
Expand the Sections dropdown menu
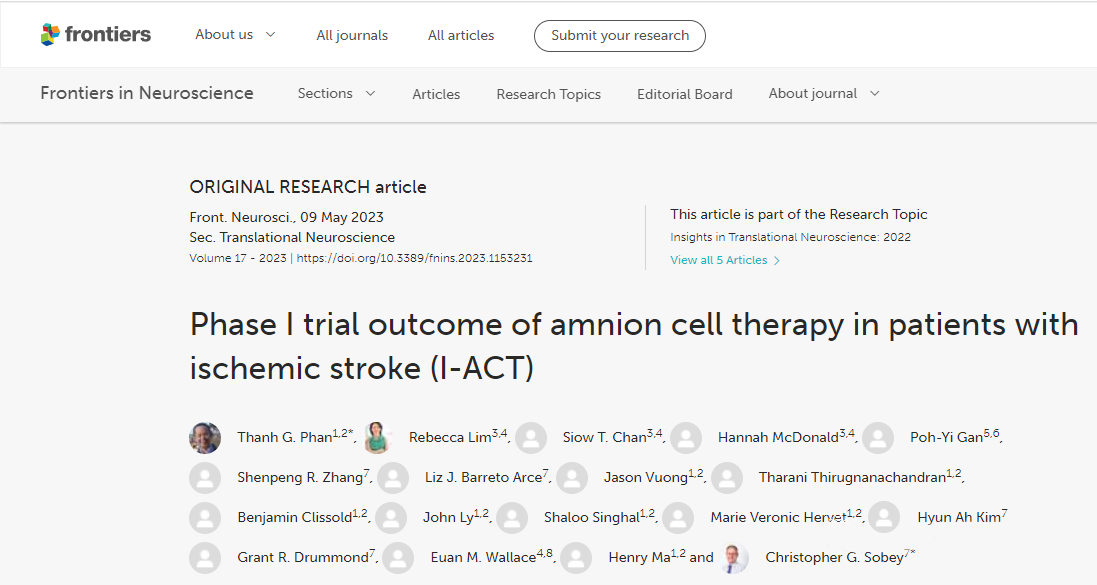coord(336,94)
